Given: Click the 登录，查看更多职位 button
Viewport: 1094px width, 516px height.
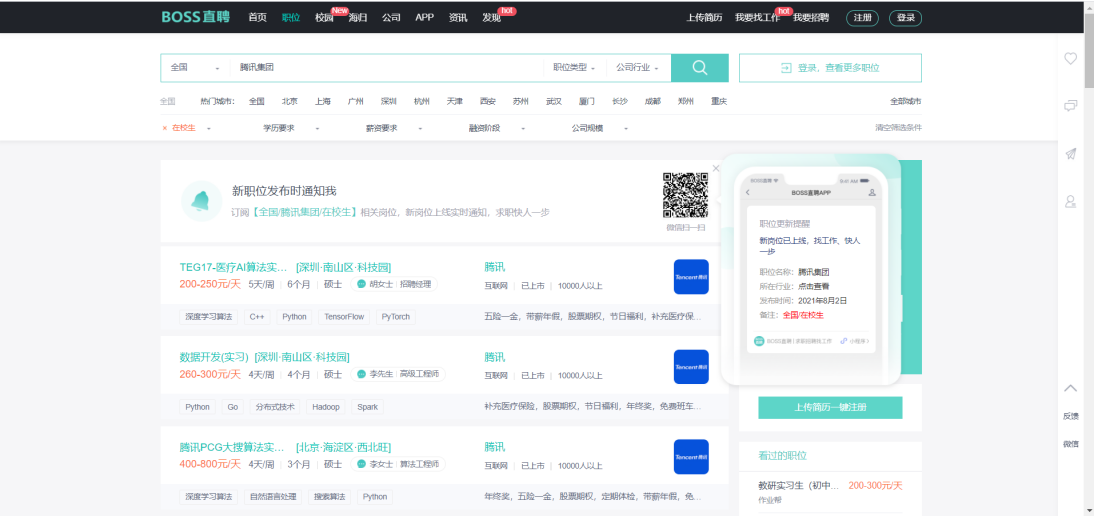Looking at the screenshot, I should pos(830,68).
